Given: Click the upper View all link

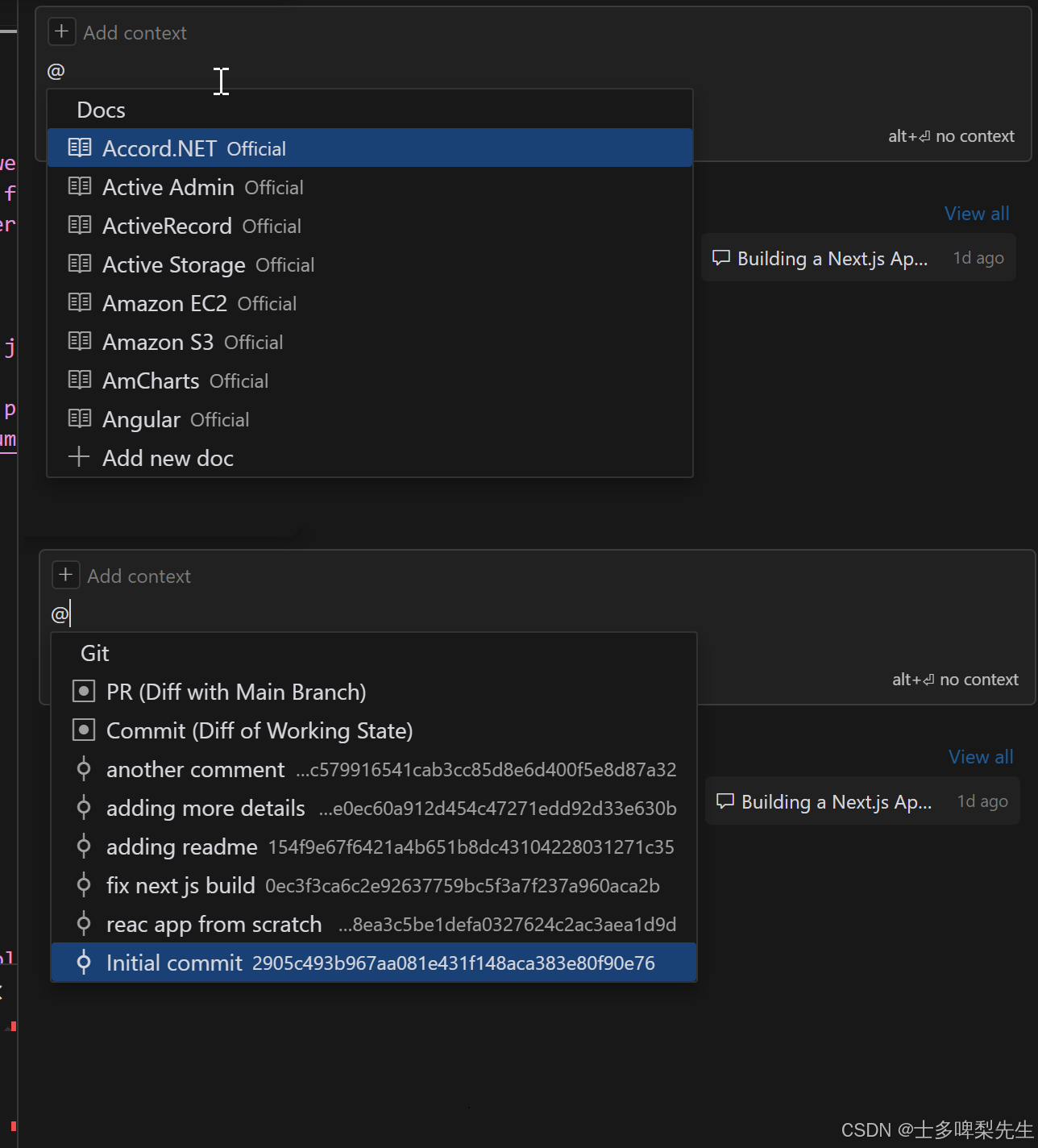Looking at the screenshot, I should (977, 214).
